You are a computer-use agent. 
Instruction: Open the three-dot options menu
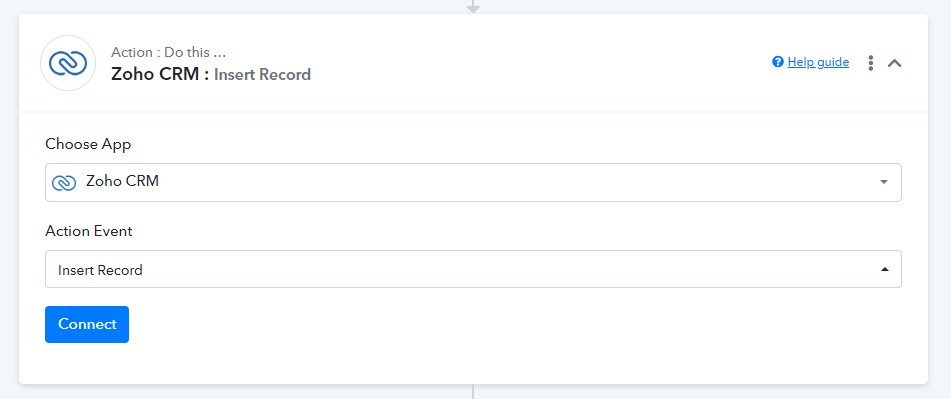[870, 62]
